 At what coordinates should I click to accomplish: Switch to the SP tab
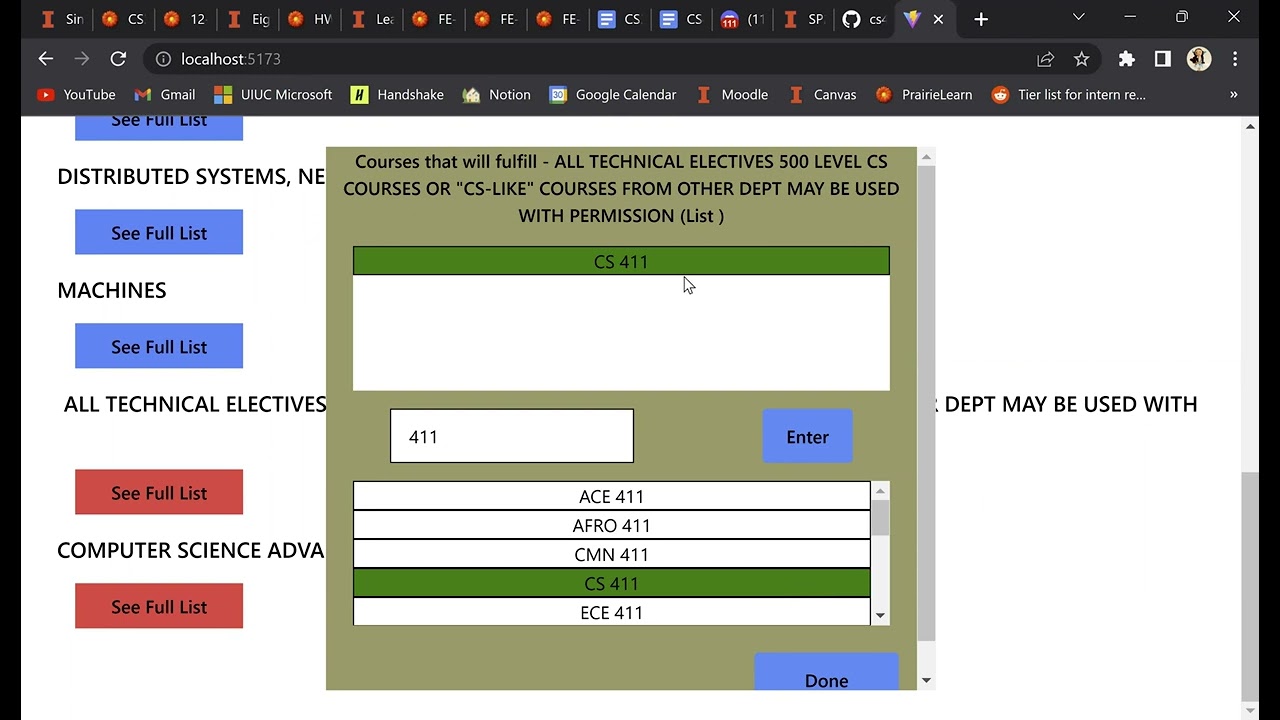coord(803,19)
